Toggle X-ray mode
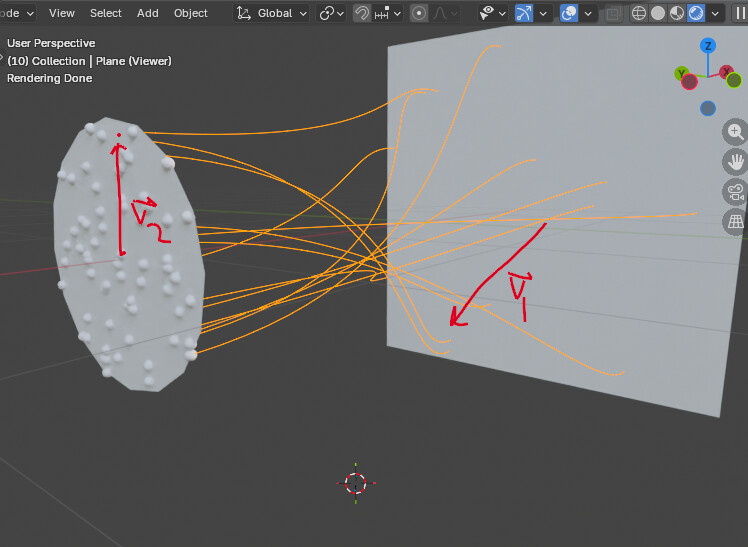The image size is (748, 547). [x=613, y=13]
